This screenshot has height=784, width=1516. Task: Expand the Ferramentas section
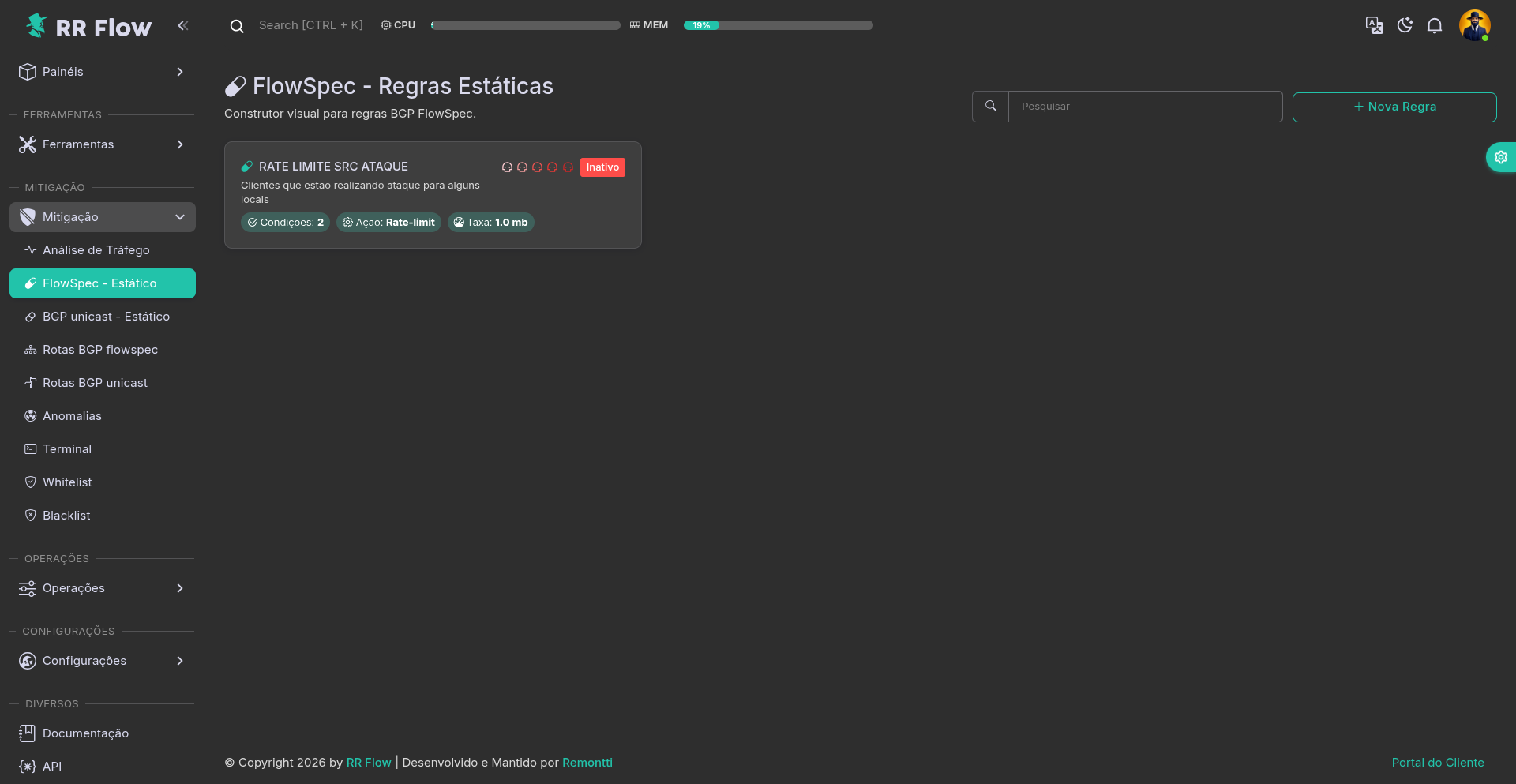pos(103,144)
